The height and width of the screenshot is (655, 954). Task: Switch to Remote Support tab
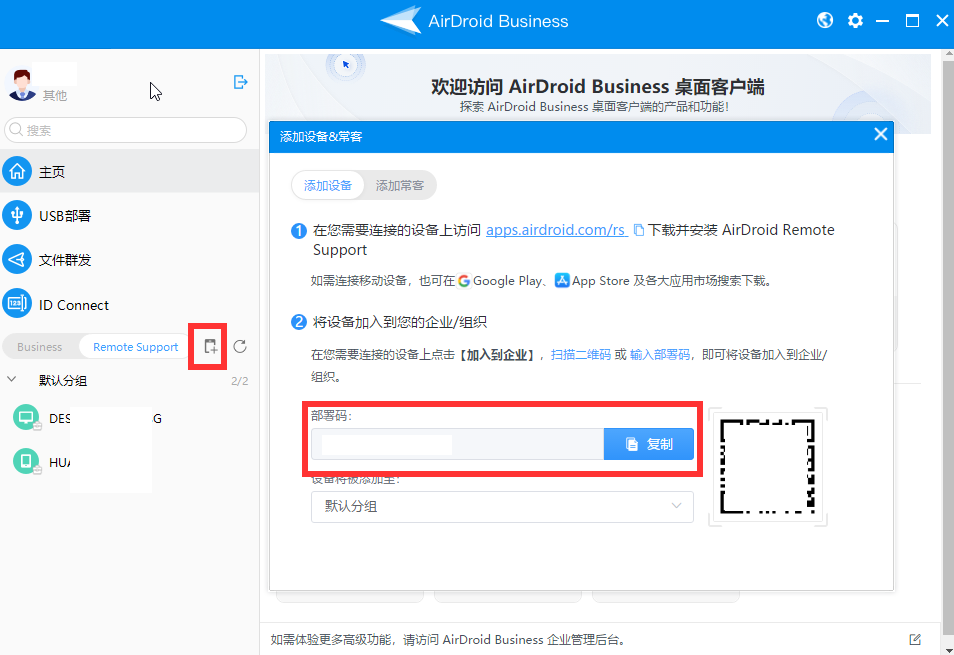135,347
